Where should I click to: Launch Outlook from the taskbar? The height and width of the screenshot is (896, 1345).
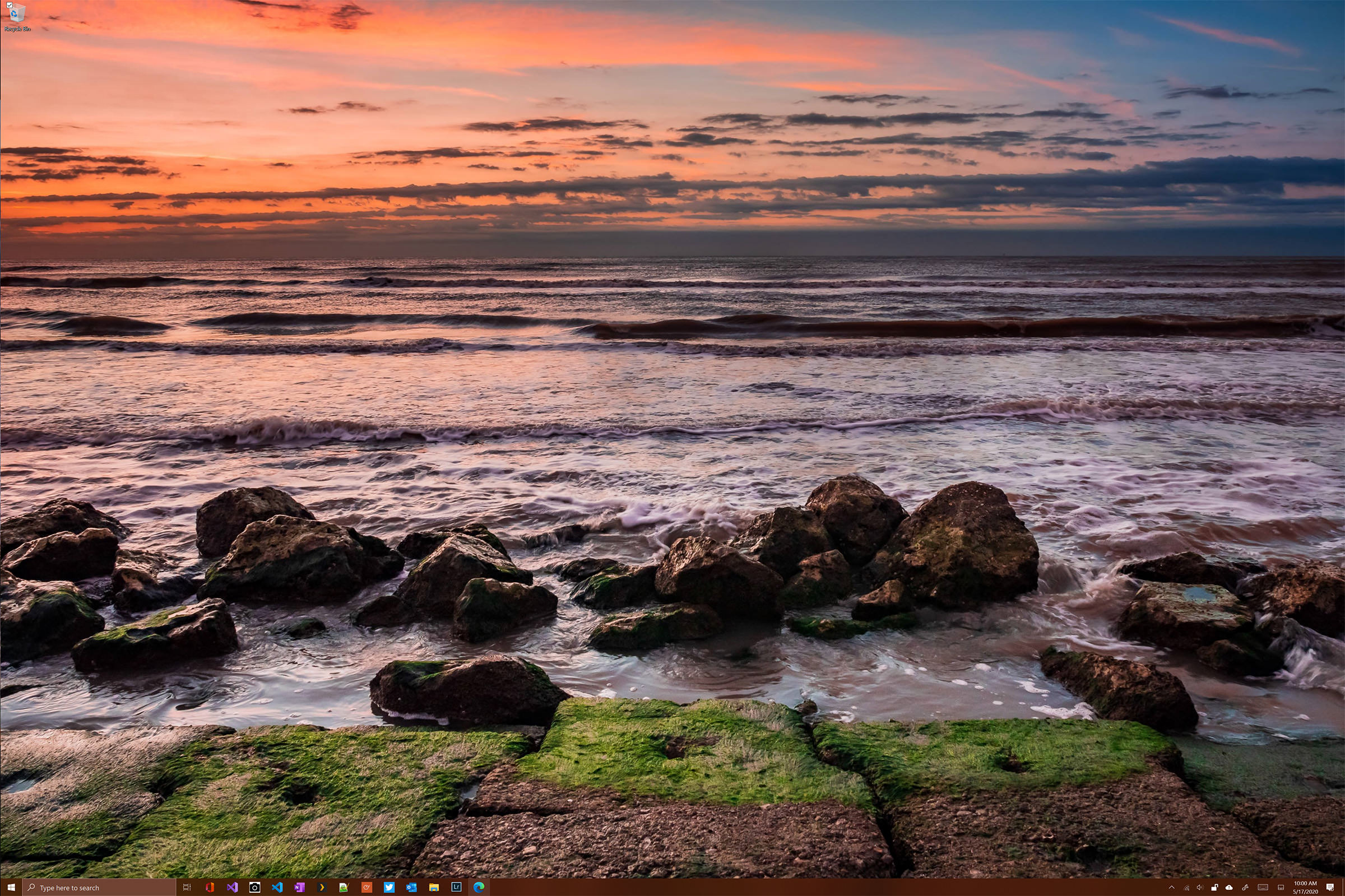point(411,888)
